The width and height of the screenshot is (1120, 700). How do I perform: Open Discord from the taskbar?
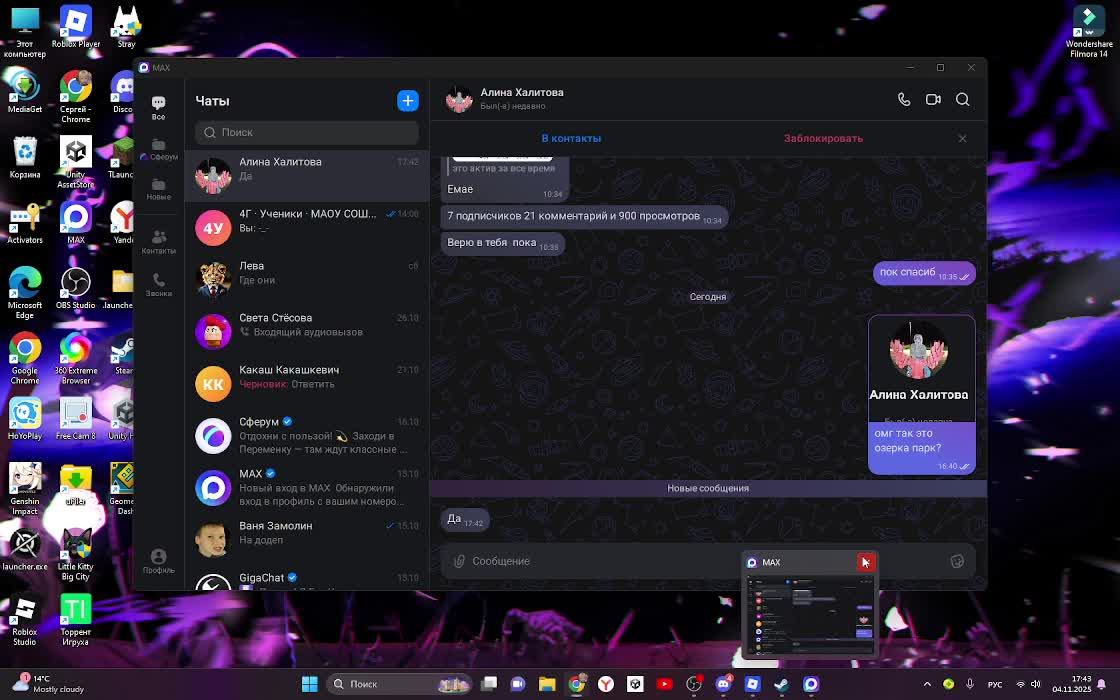coord(723,684)
